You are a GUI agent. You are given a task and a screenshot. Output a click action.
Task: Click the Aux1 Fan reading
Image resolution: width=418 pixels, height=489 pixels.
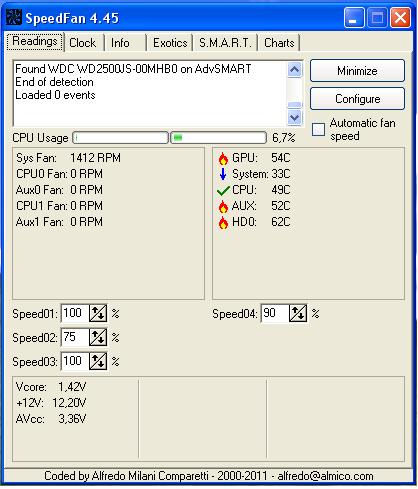pos(59,222)
